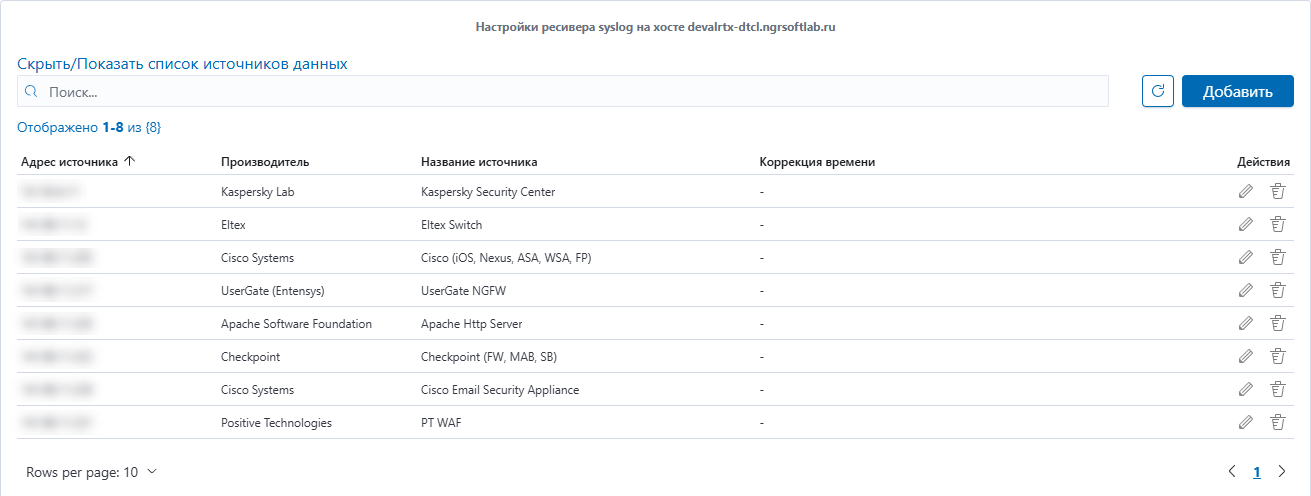1311x496 pixels.
Task: Focus the Поиск search field
Action: click(x=563, y=91)
